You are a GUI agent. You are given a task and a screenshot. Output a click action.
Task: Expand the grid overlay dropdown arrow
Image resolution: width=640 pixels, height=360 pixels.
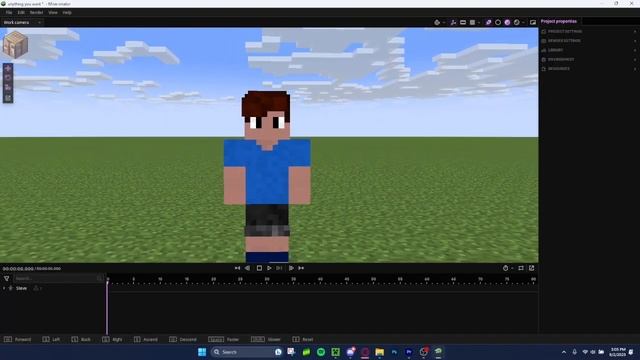click(x=479, y=23)
